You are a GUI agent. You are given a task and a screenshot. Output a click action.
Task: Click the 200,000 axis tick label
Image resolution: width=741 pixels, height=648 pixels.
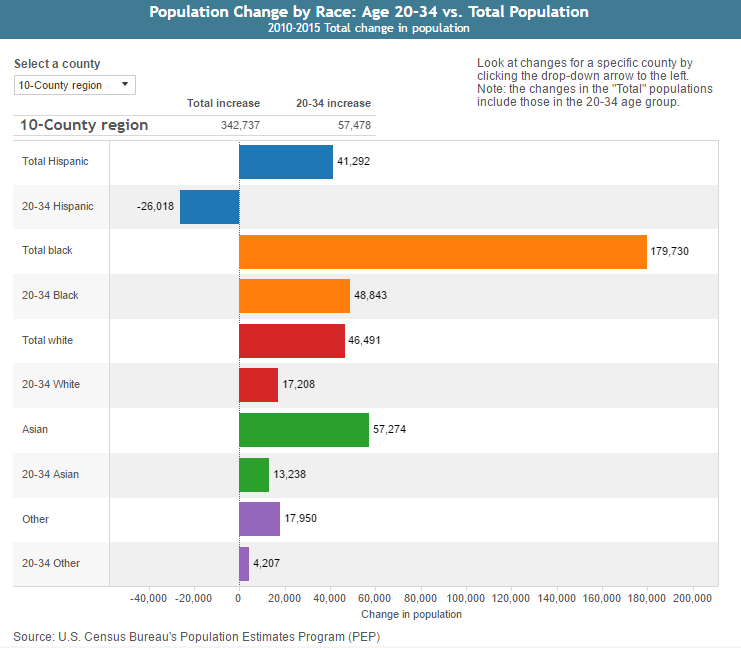click(693, 598)
